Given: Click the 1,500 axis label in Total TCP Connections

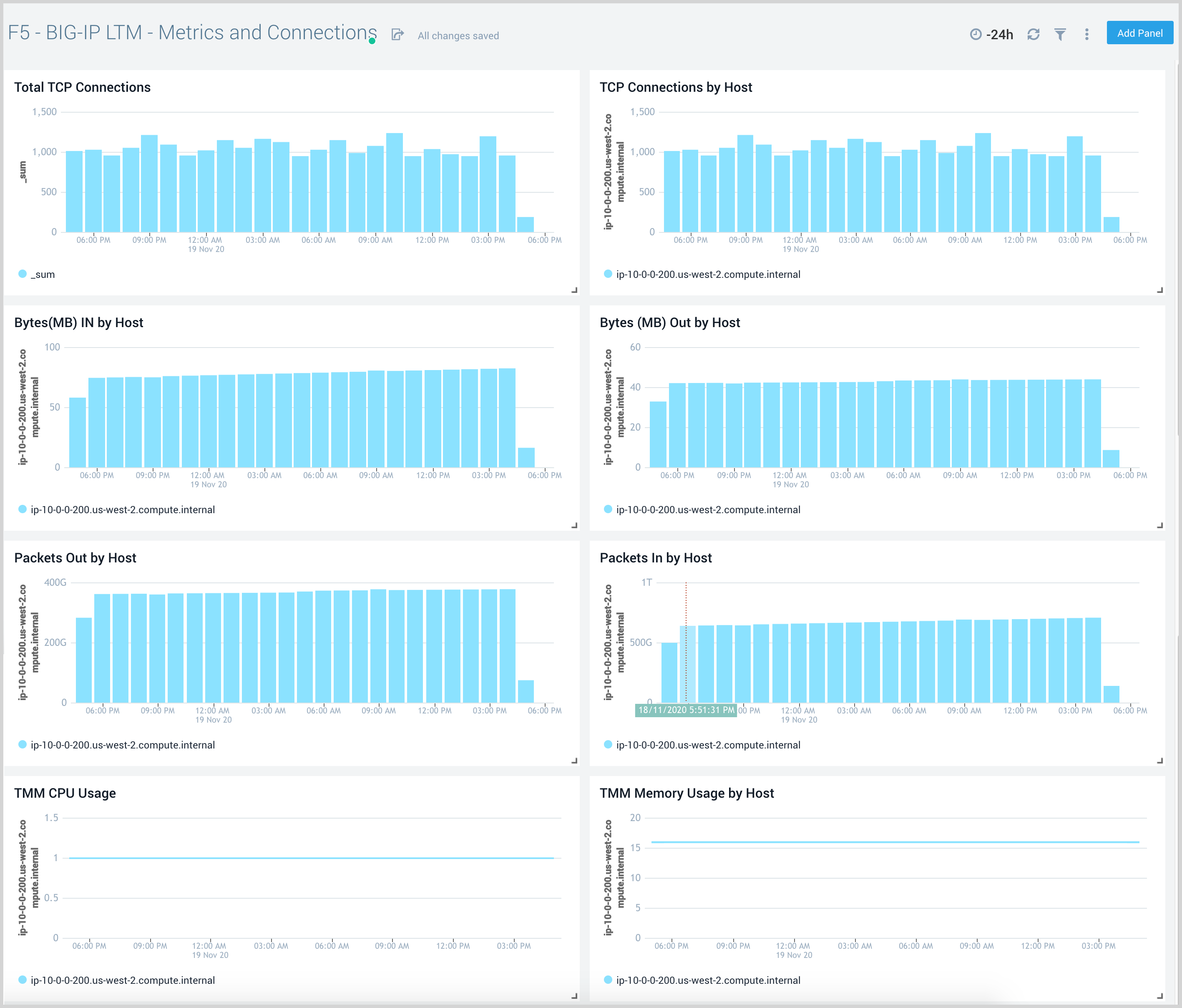Looking at the screenshot, I should 45,112.
